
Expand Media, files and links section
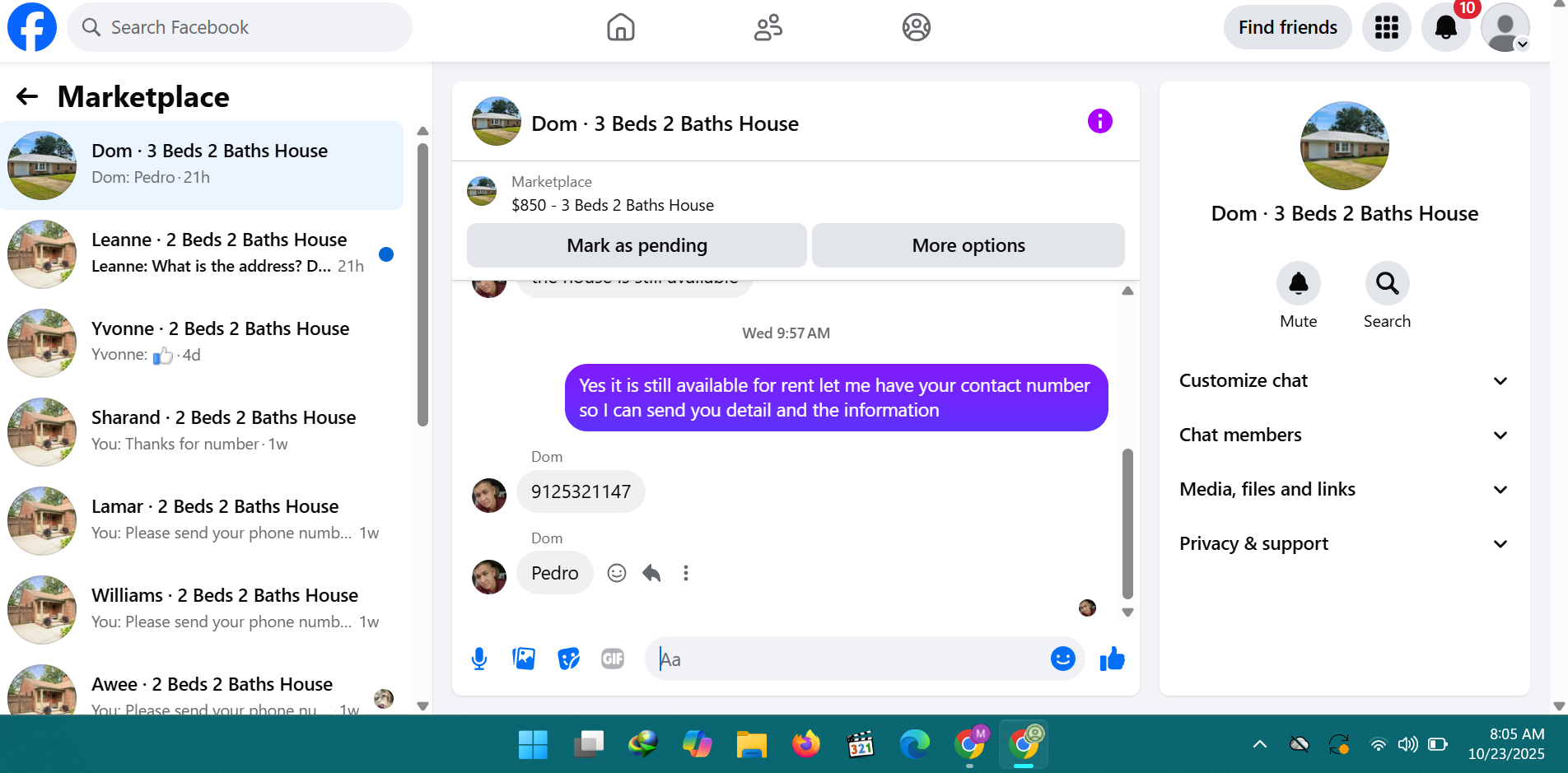click(1344, 490)
